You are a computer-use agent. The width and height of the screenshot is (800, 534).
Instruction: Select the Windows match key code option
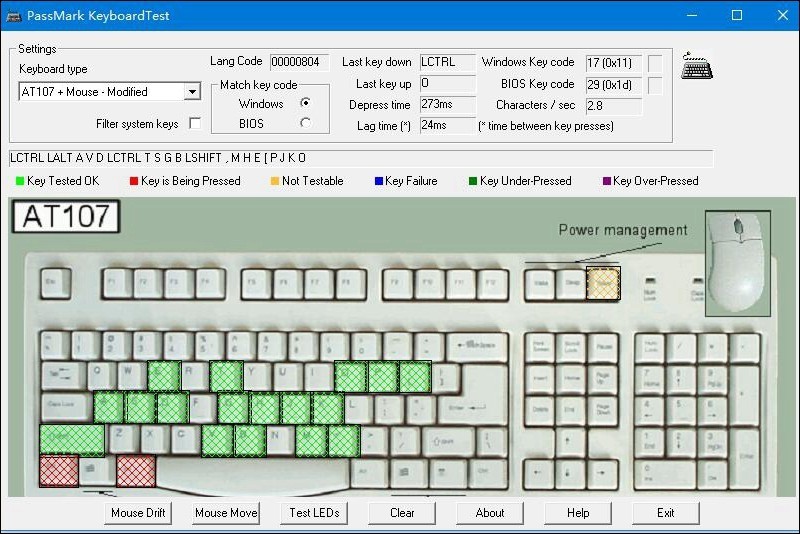click(305, 103)
